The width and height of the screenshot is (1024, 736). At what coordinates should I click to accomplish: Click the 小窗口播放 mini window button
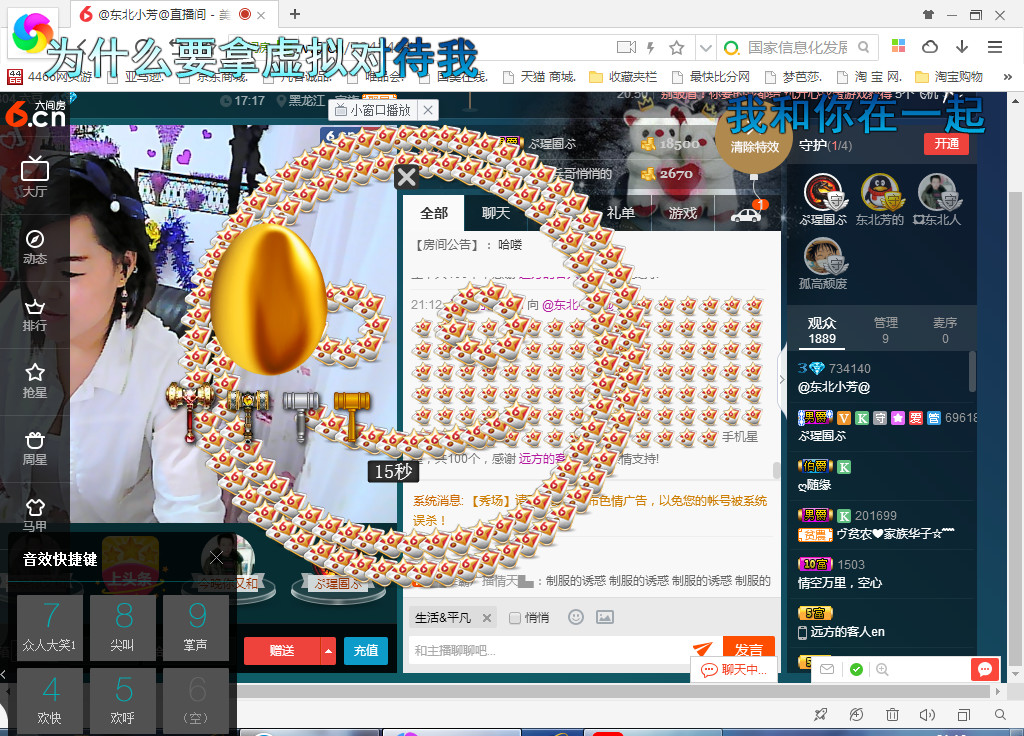click(373, 110)
